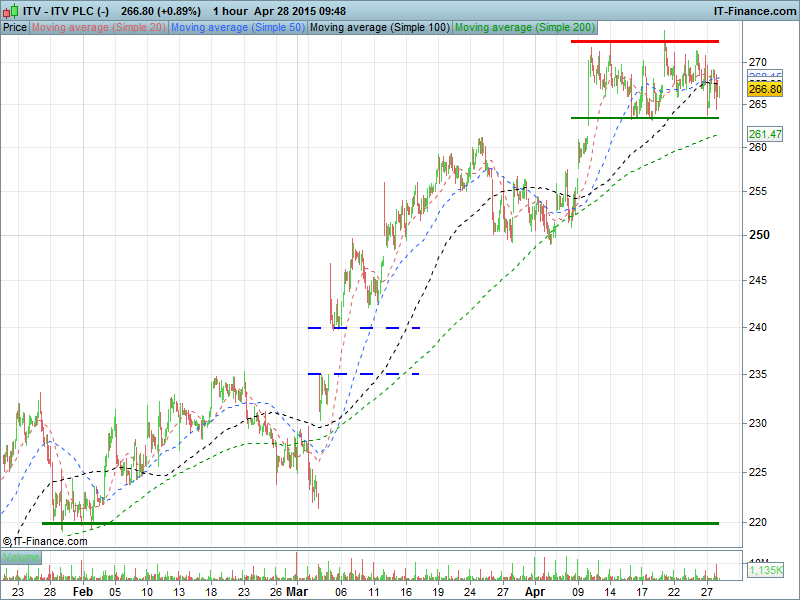Click the yellow current price tag 266.80
The width and height of the screenshot is (800, 600).
764,89
